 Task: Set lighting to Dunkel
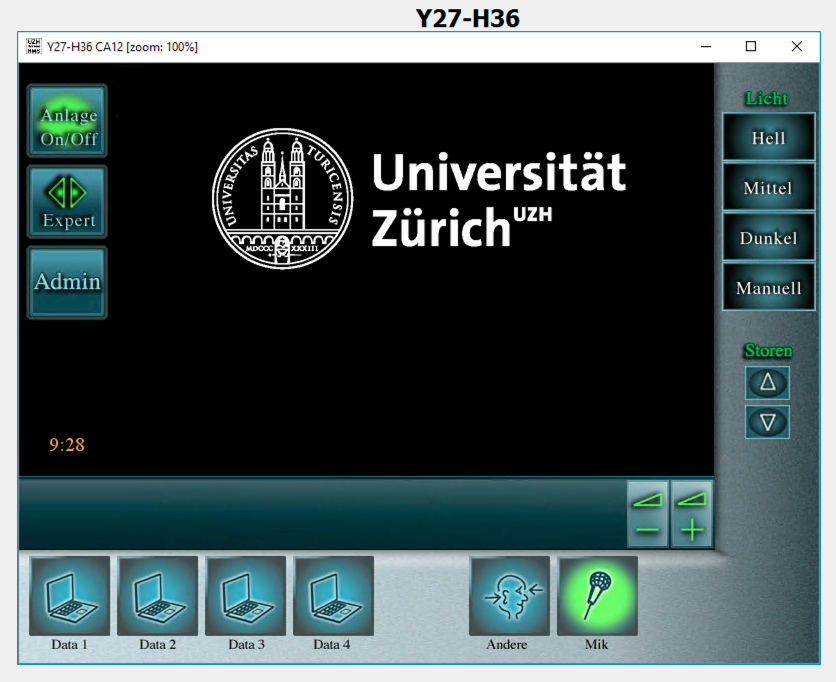(768, 237)
